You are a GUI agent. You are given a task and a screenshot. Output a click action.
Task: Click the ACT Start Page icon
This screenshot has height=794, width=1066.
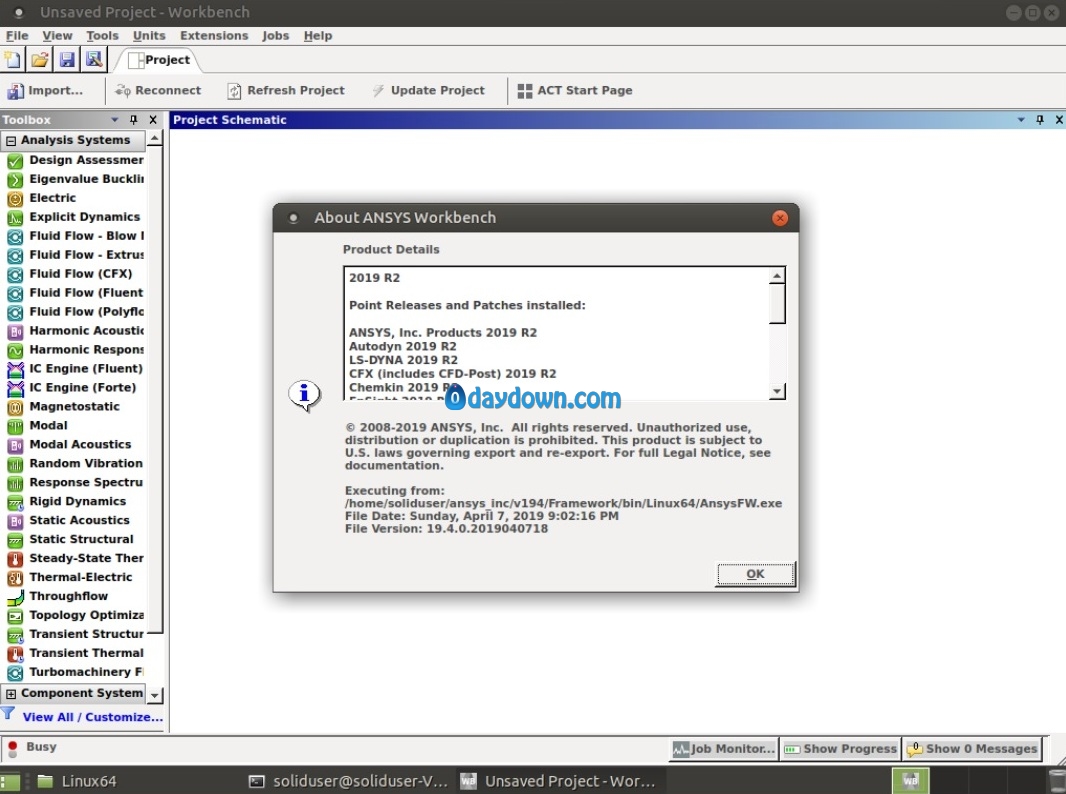coord(525,91)
